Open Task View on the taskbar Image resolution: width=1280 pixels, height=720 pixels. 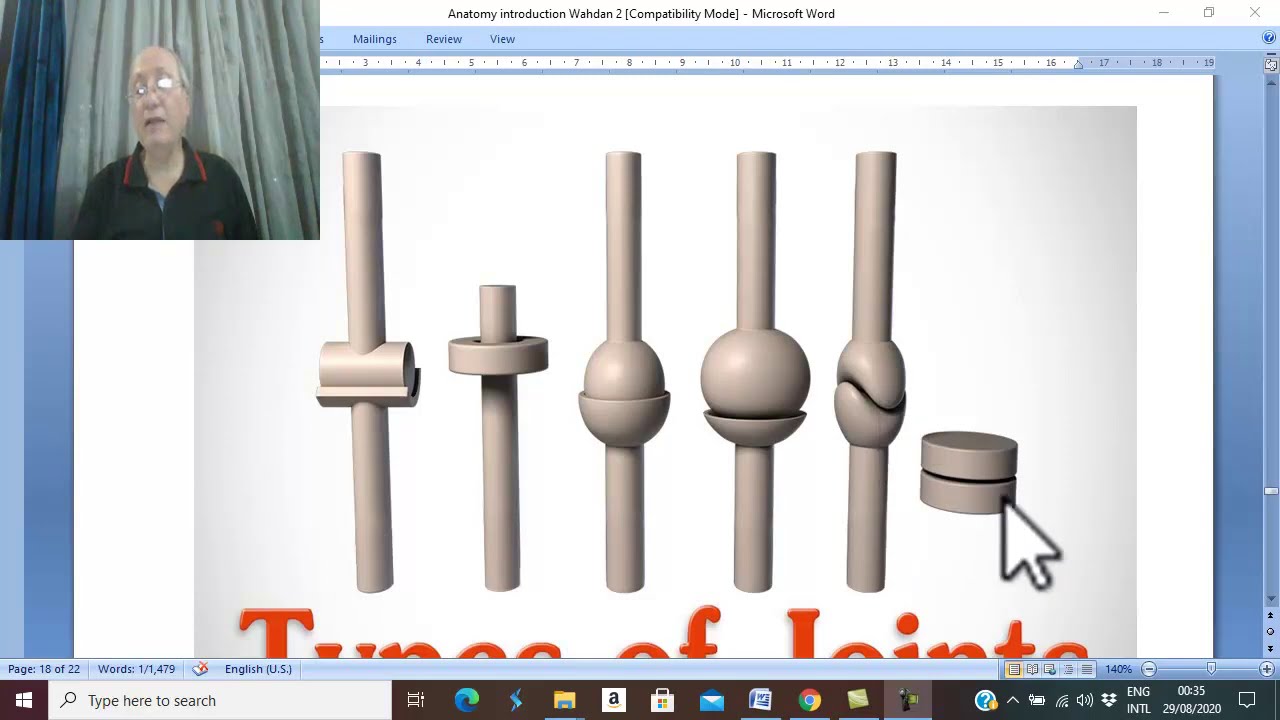pyautogui.click(x=416, y=700)
